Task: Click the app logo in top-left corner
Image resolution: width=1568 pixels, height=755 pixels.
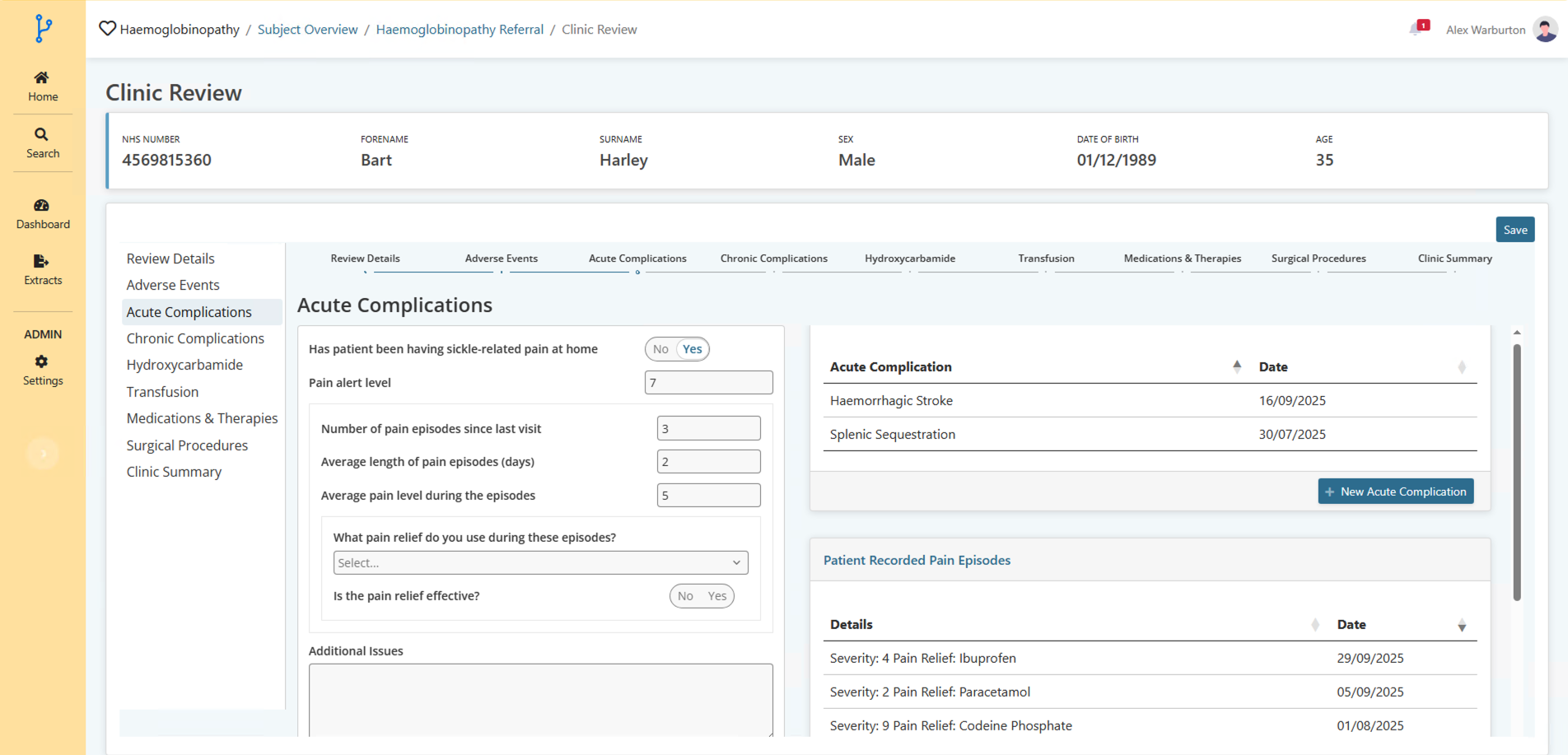Action: tap(43, 29)
